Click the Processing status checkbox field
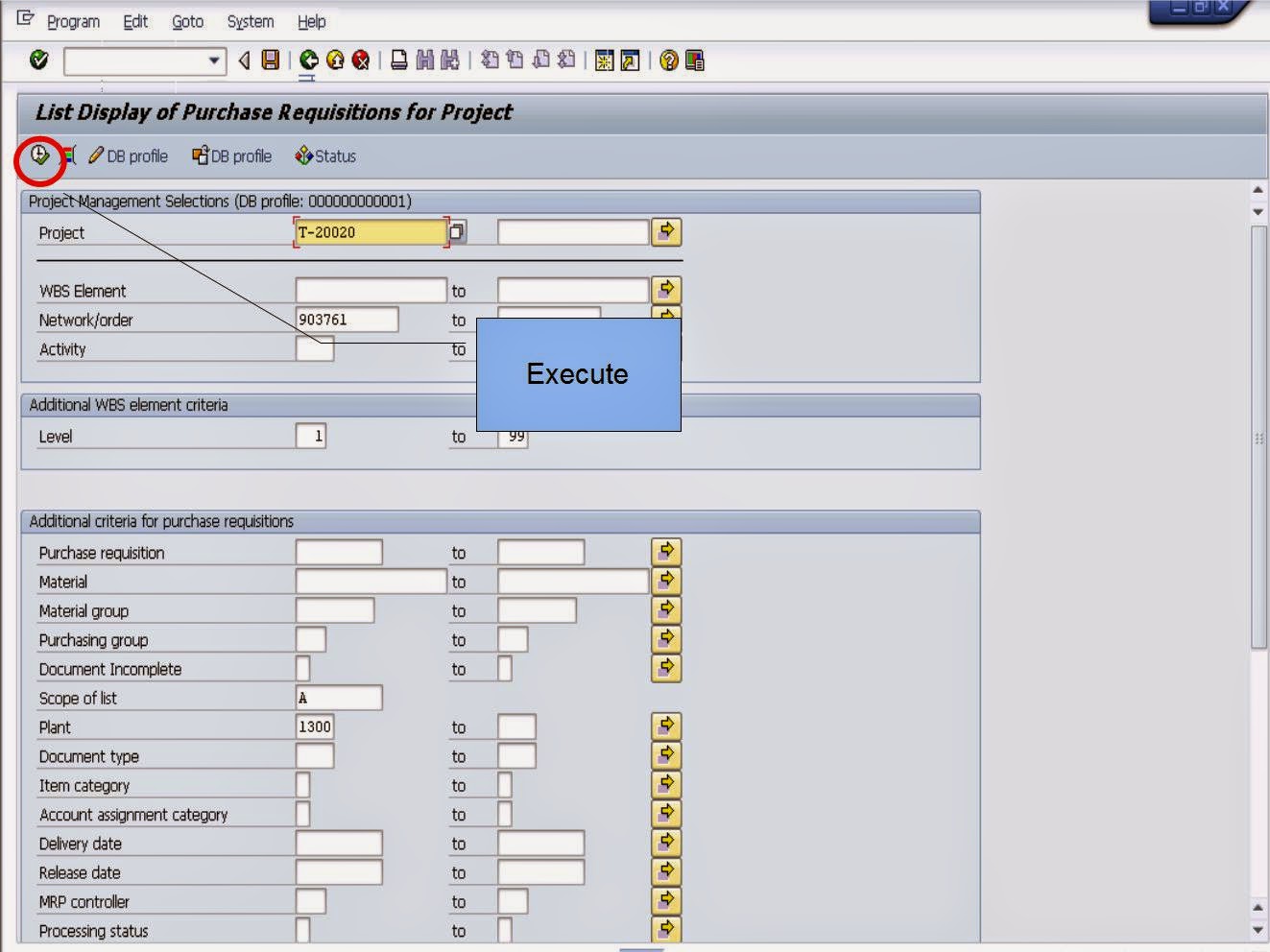 [302, 929]
